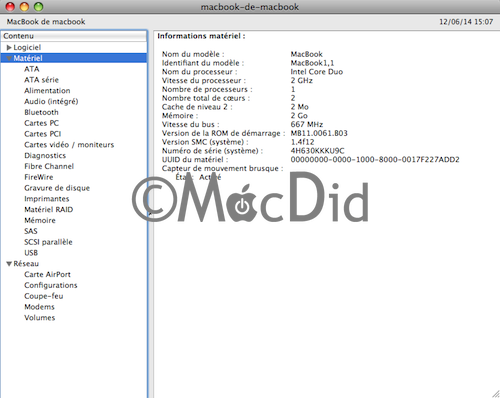Open Matériel RAID entry
Viewport: 500px width, 398px height.
49,210
